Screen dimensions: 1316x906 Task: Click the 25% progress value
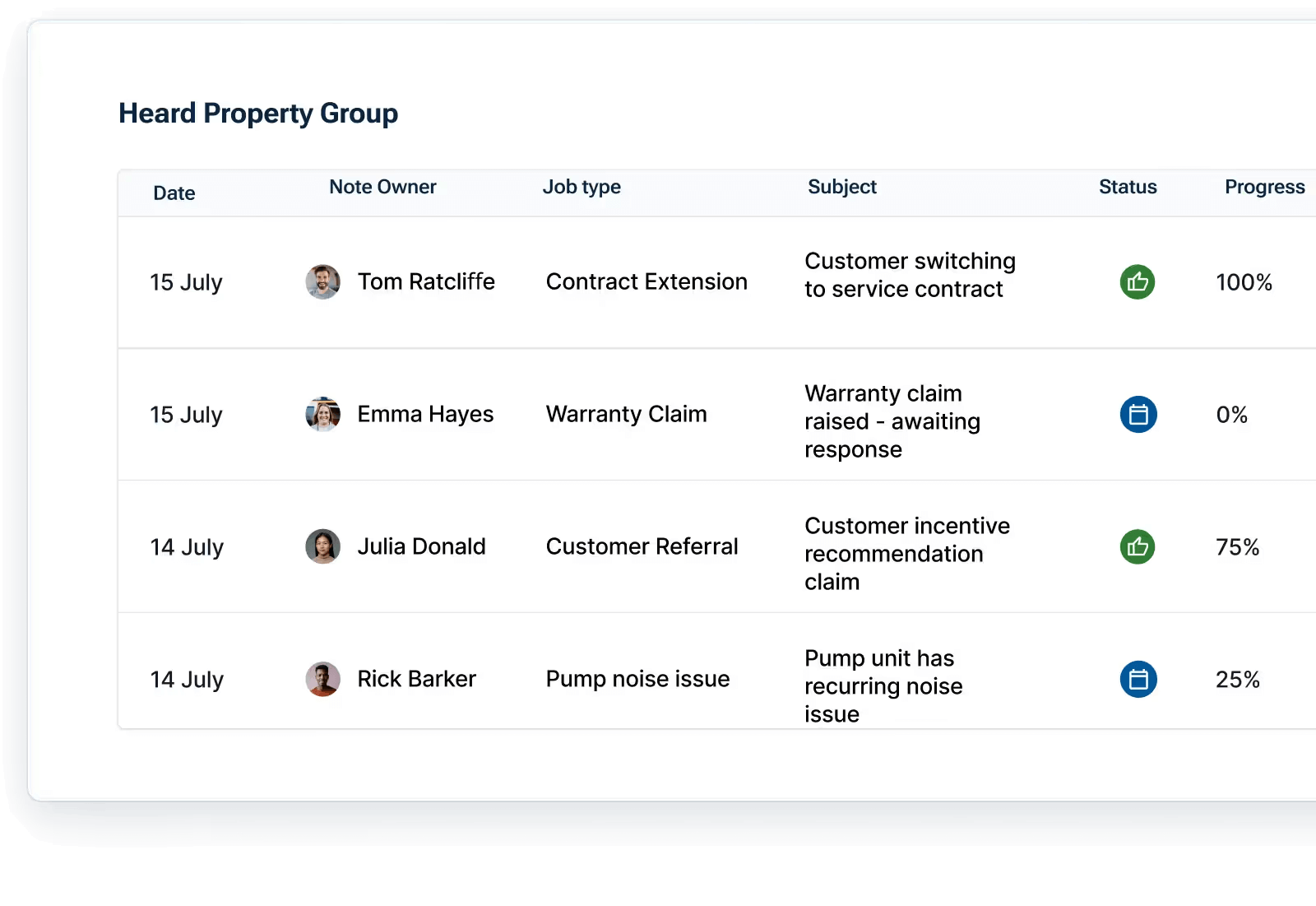coord(1238,680)
